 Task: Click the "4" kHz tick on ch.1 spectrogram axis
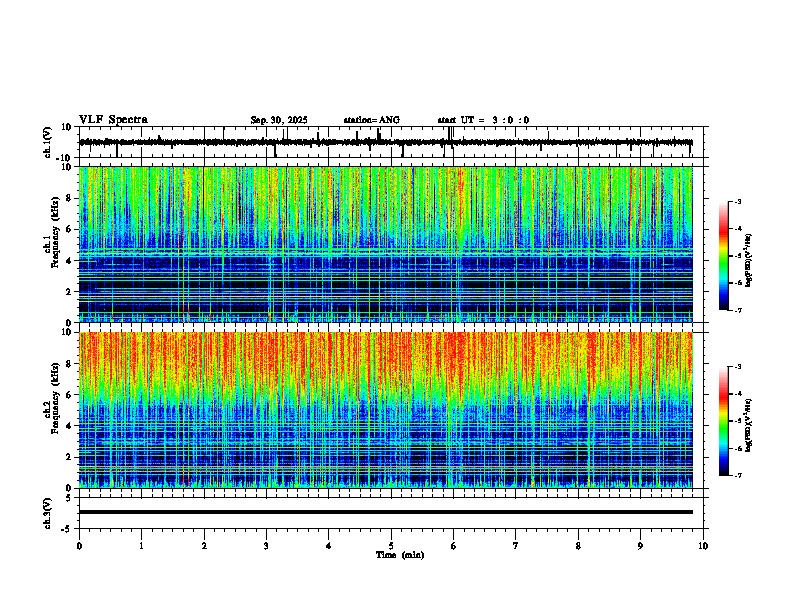tap(69, 261)
